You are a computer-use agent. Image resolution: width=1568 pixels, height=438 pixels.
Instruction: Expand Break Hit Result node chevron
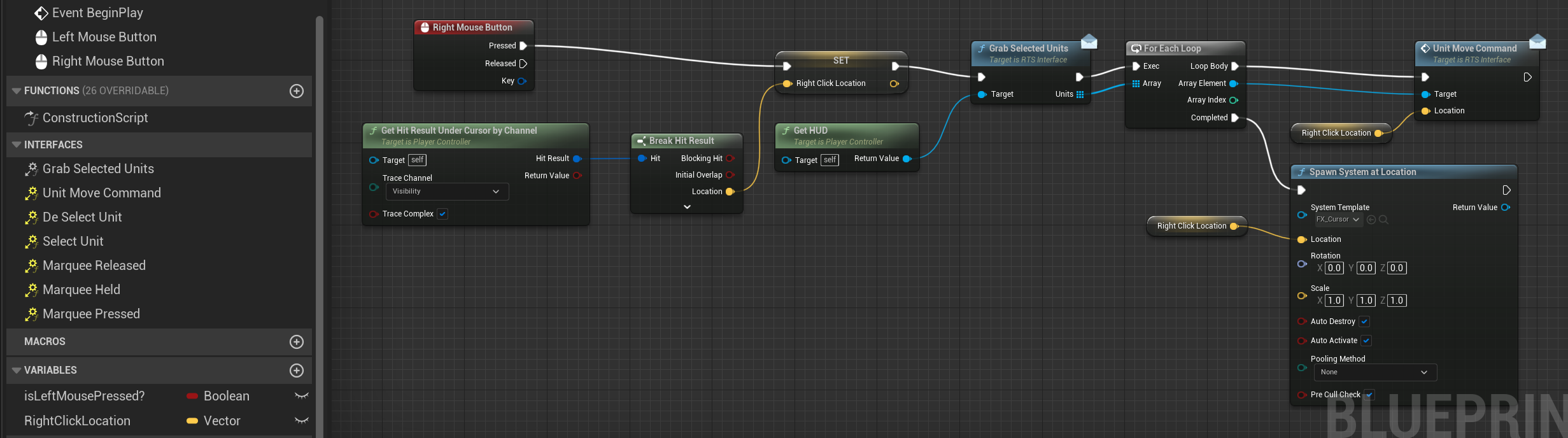tap(687, 207)
